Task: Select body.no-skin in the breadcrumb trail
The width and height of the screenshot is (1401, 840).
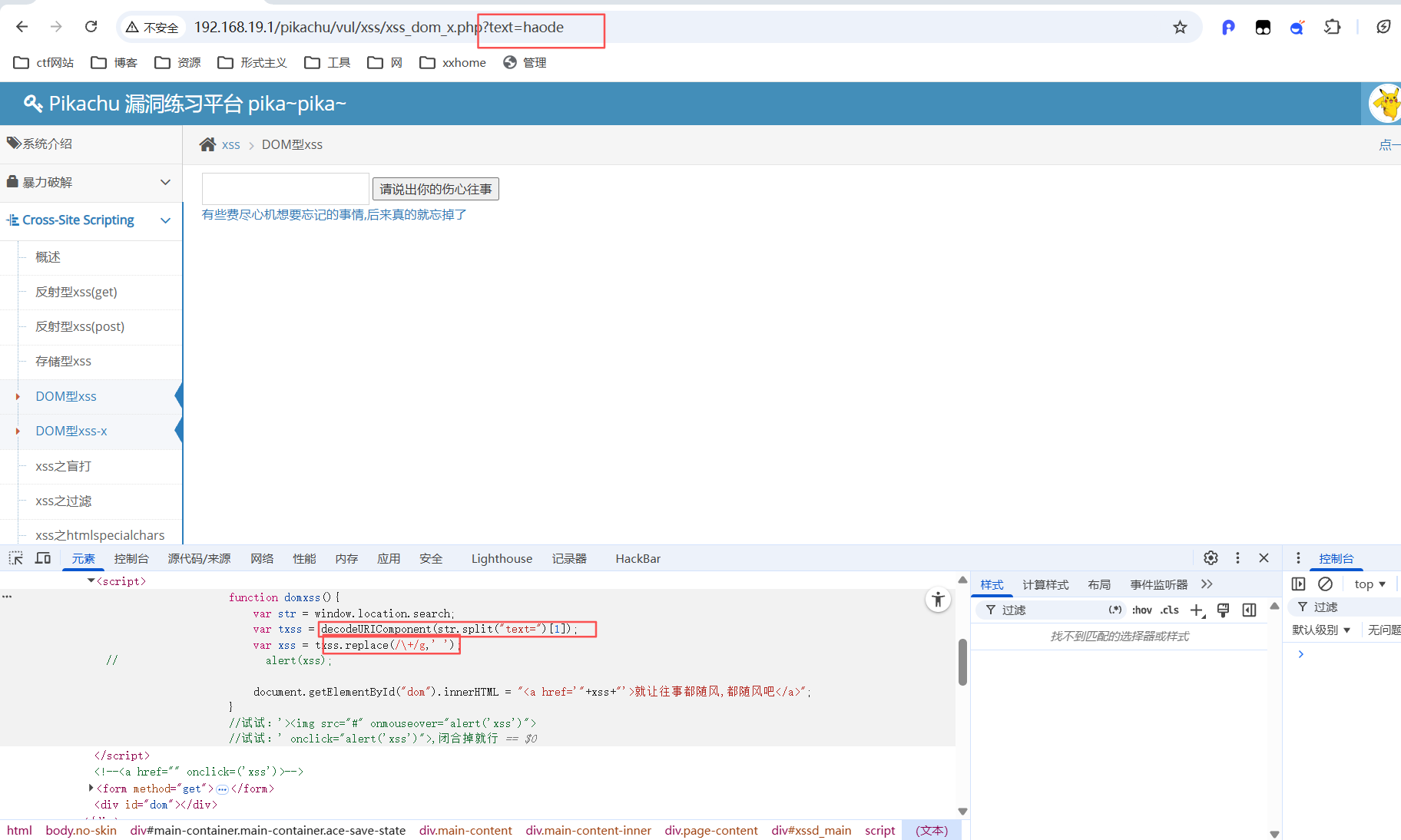Action: click(81, 830)
